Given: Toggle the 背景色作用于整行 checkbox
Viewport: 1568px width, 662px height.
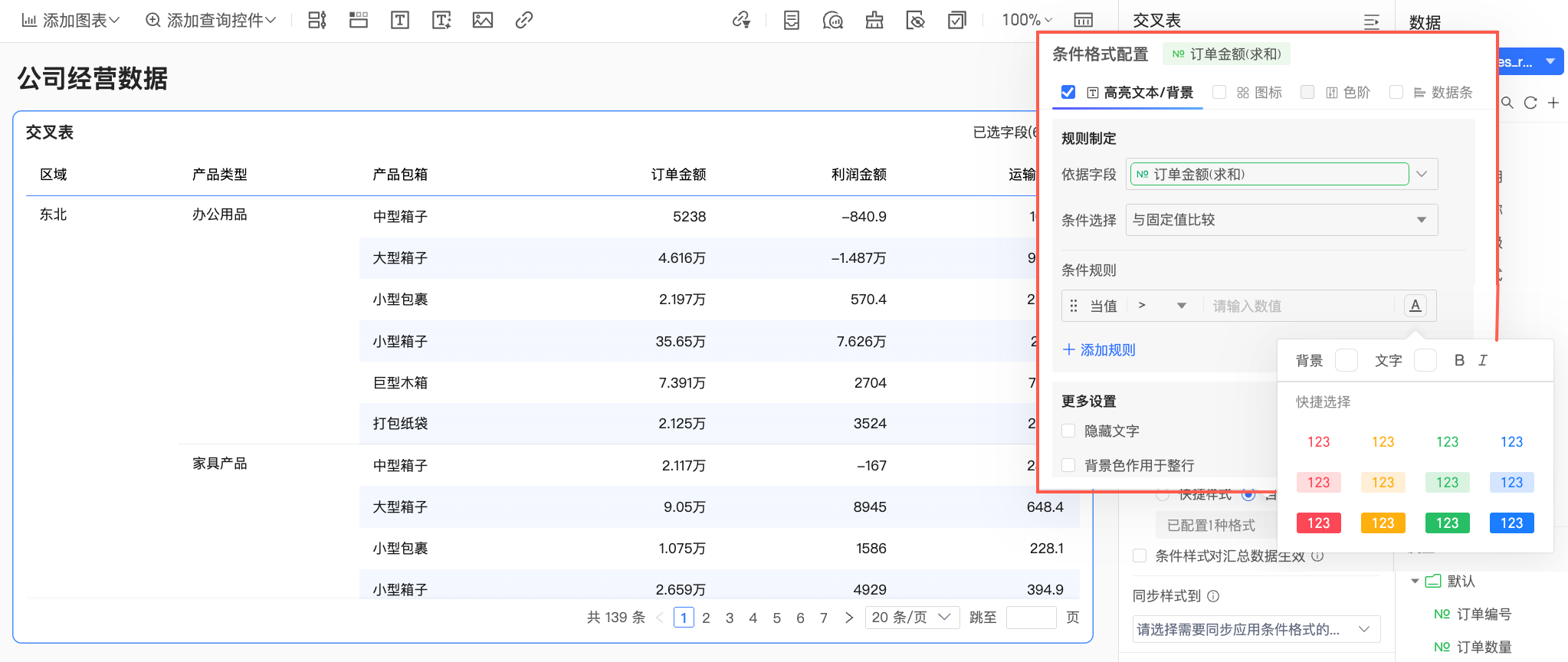Looking at the screenshot, I should pos(1068,465).
